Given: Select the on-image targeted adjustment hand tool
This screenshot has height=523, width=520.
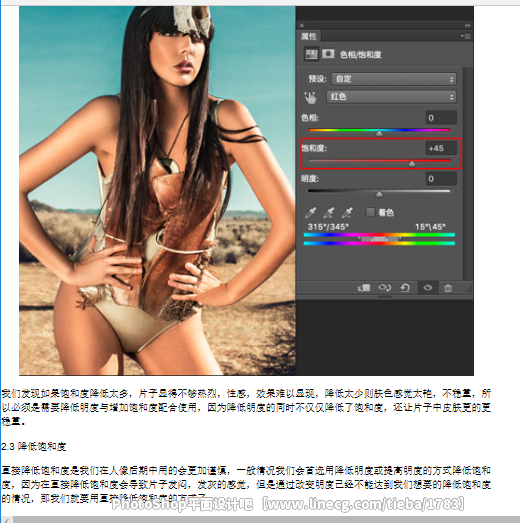Looking at the screenshot, I should click(310, 97).
